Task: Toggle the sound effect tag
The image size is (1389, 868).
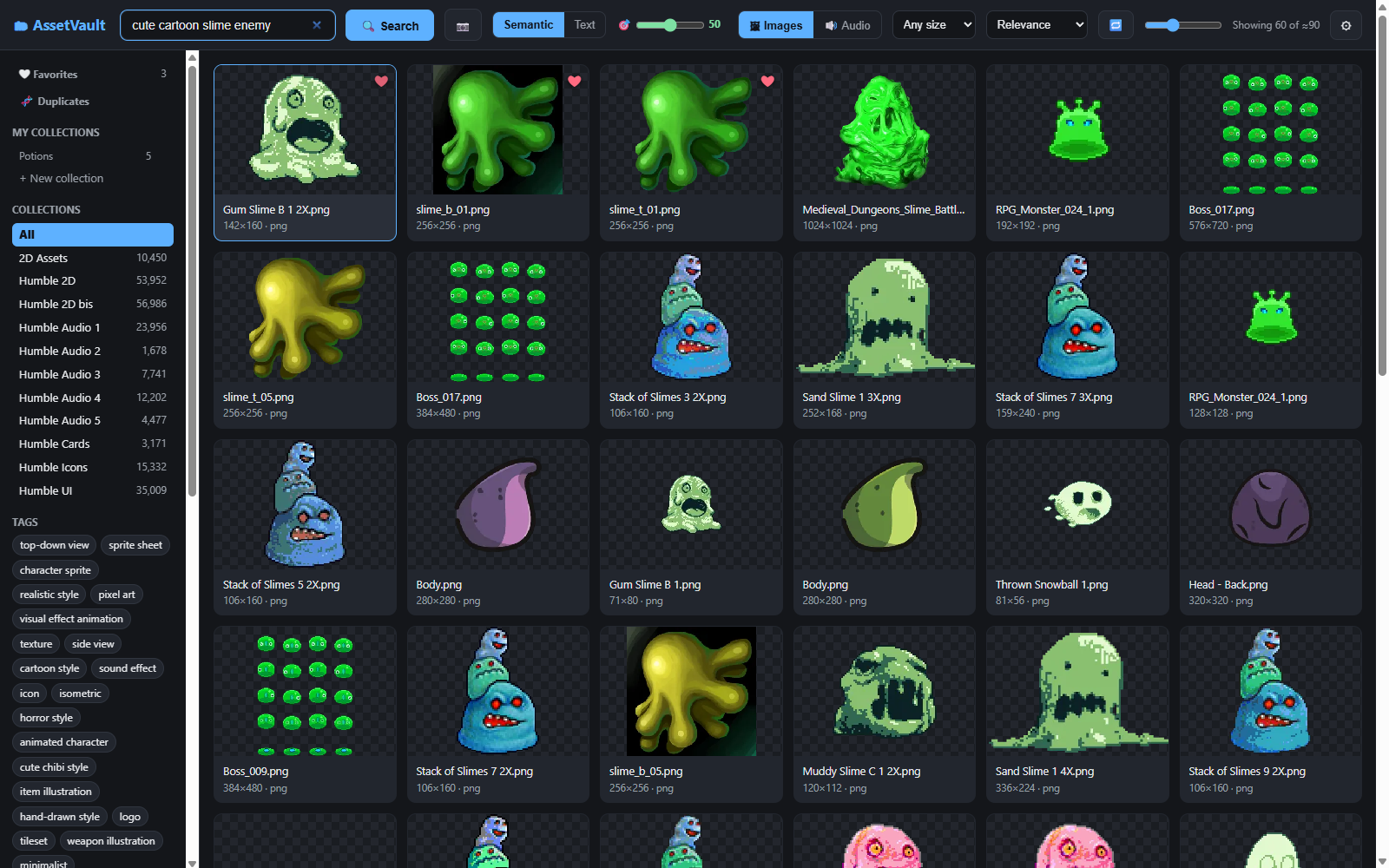Action: pos(128,668)
